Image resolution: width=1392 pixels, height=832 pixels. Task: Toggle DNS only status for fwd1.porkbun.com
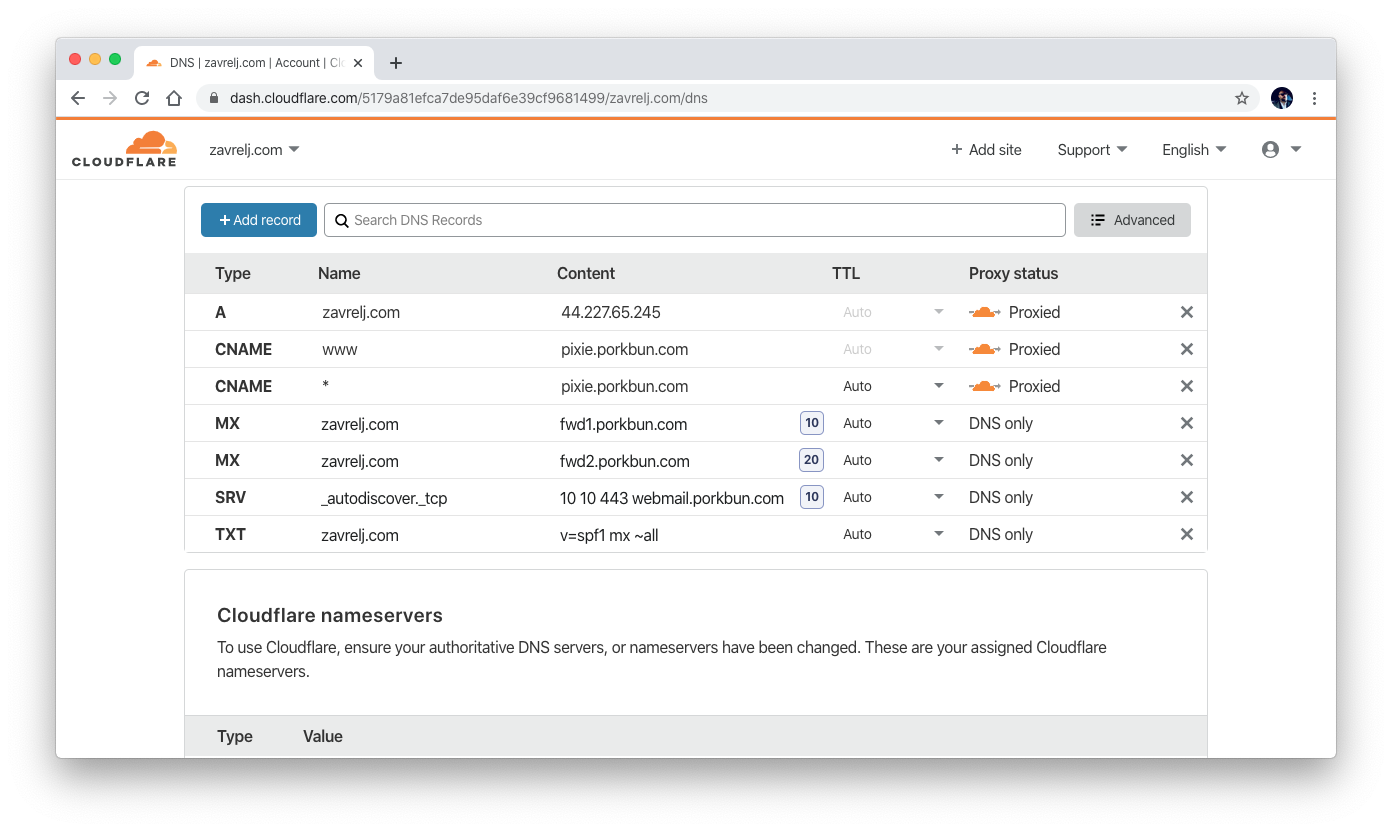1001,423
